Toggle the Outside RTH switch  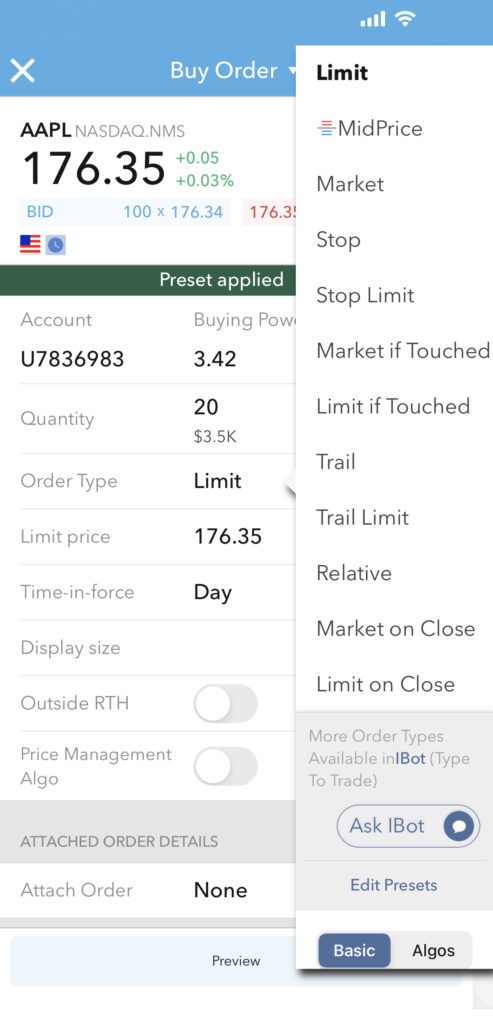point(226,703)
